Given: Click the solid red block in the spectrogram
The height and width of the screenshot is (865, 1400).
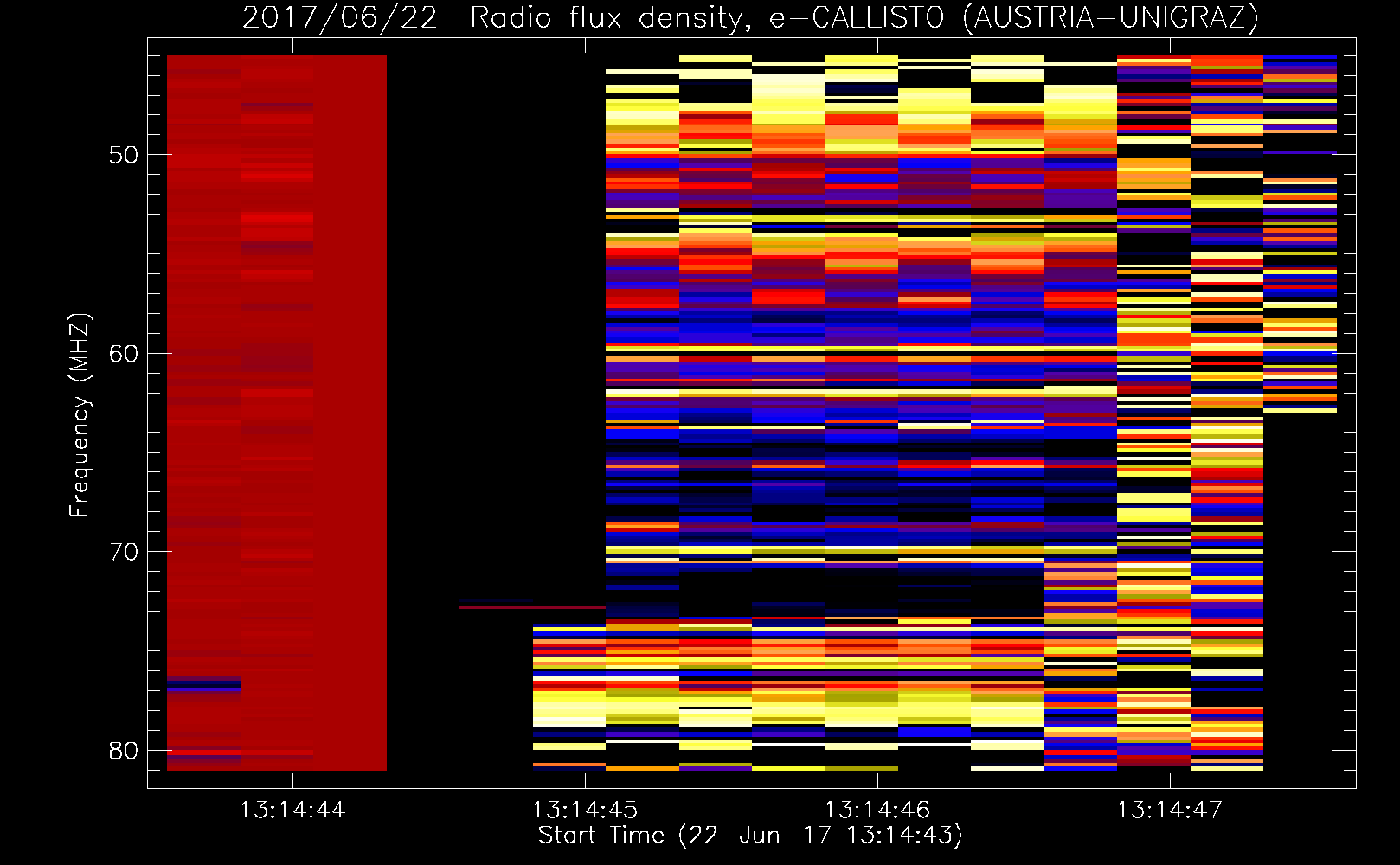Looking at the screenshot, I should coord(277,413).
